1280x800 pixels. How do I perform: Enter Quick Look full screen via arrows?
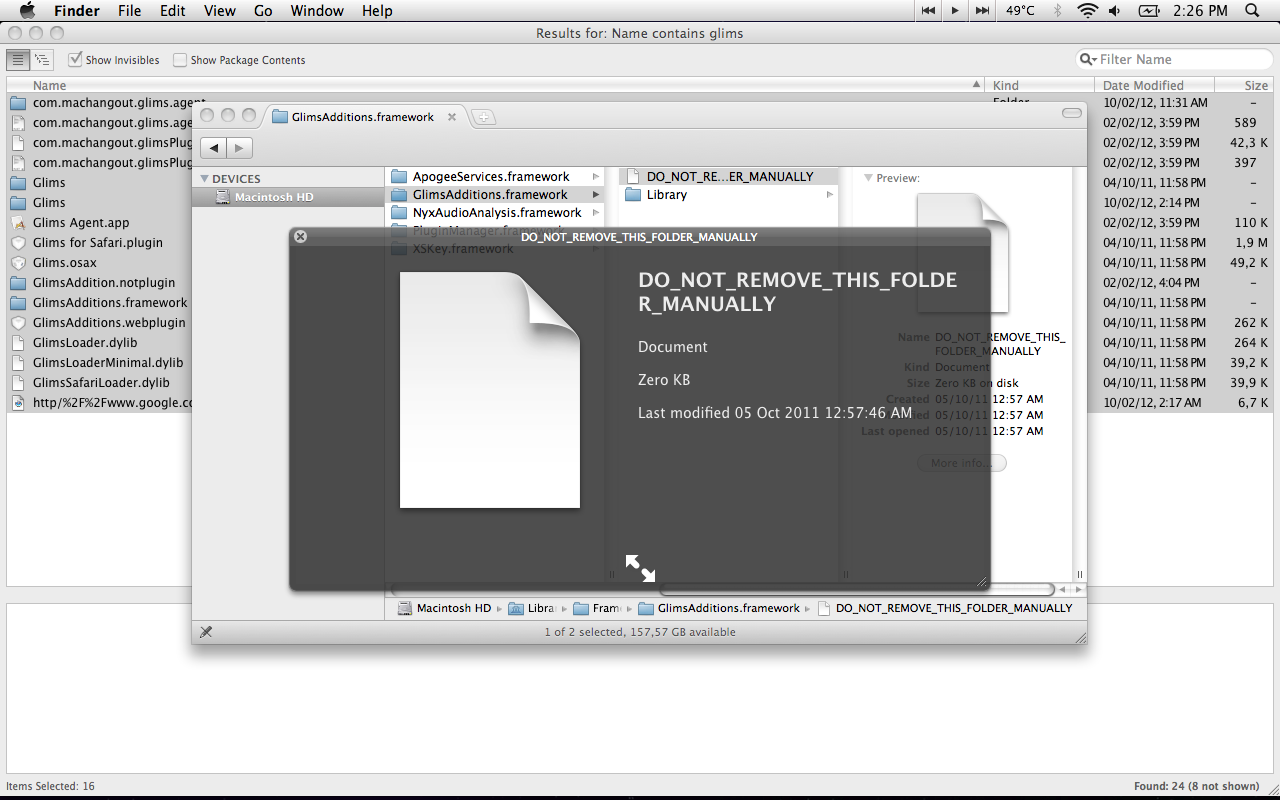(x=640, y=568)
